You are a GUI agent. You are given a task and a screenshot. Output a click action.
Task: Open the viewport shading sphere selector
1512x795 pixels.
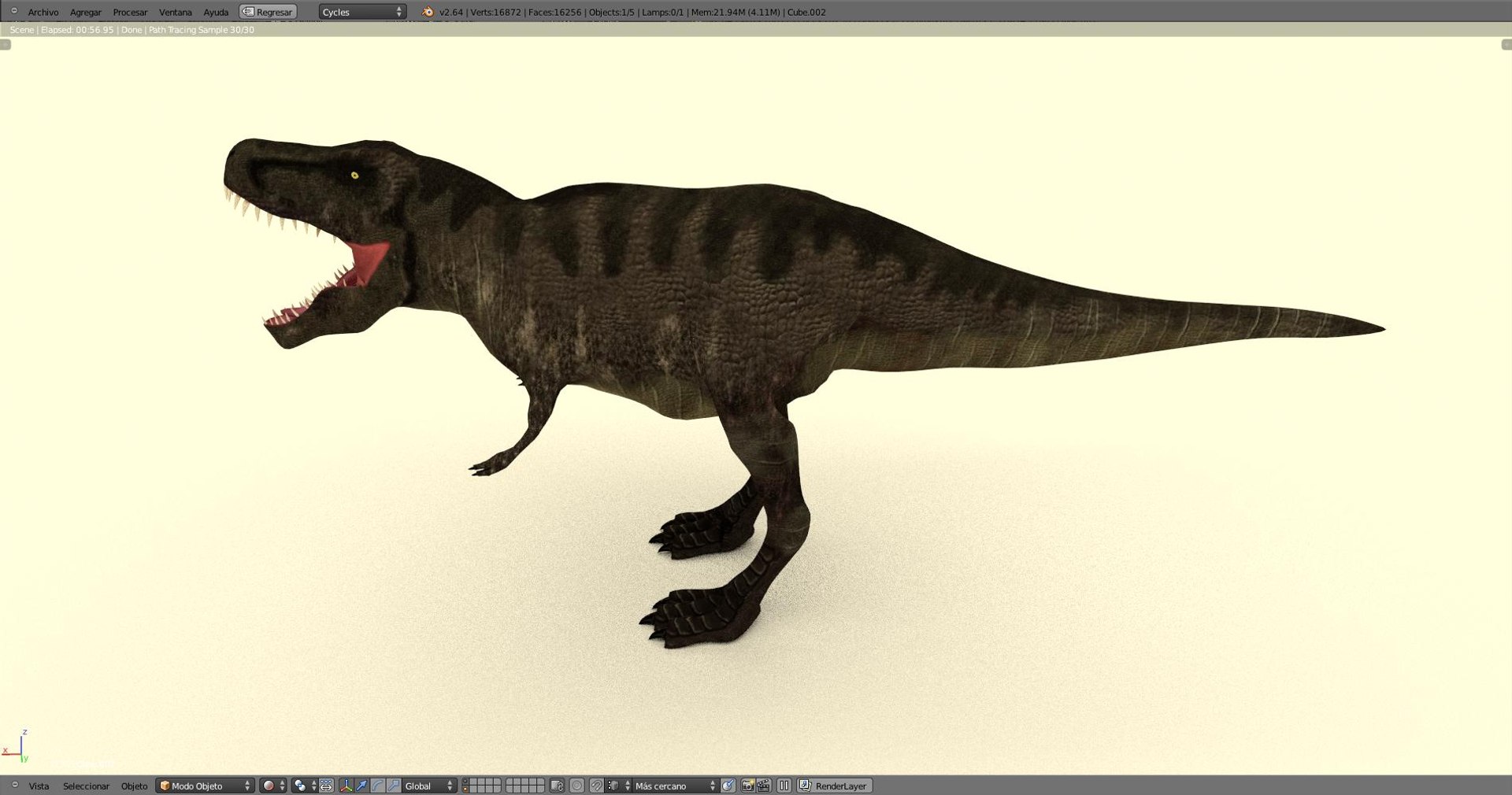(x=273, y=786)
